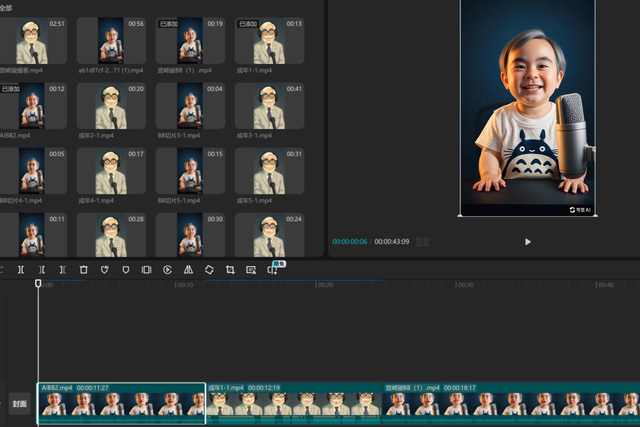
Task: Click the reverse playback icon in timeline toolbar
Action: click(x=167, y=270)
